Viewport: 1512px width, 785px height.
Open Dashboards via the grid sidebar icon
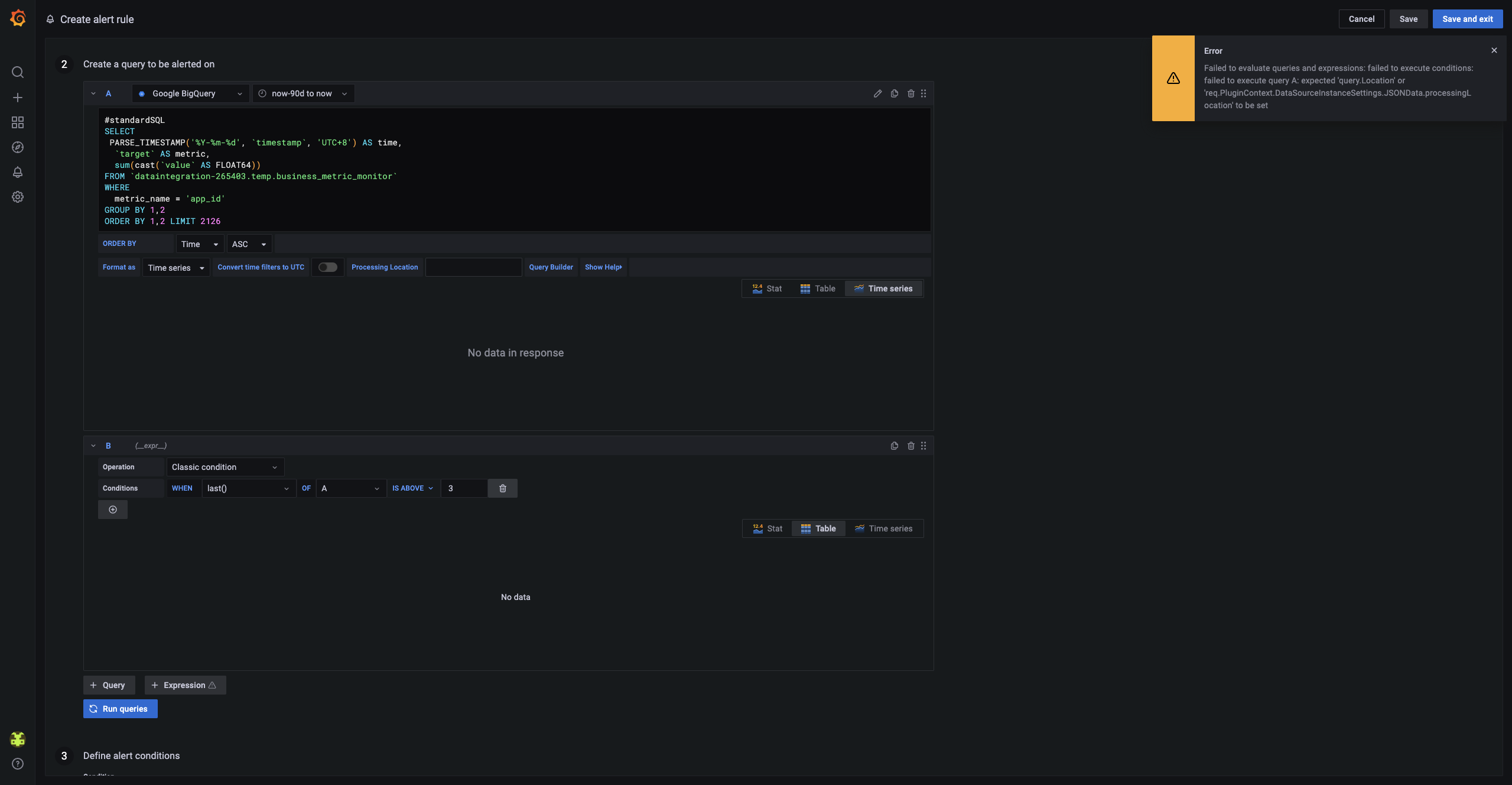click(17, 122)
